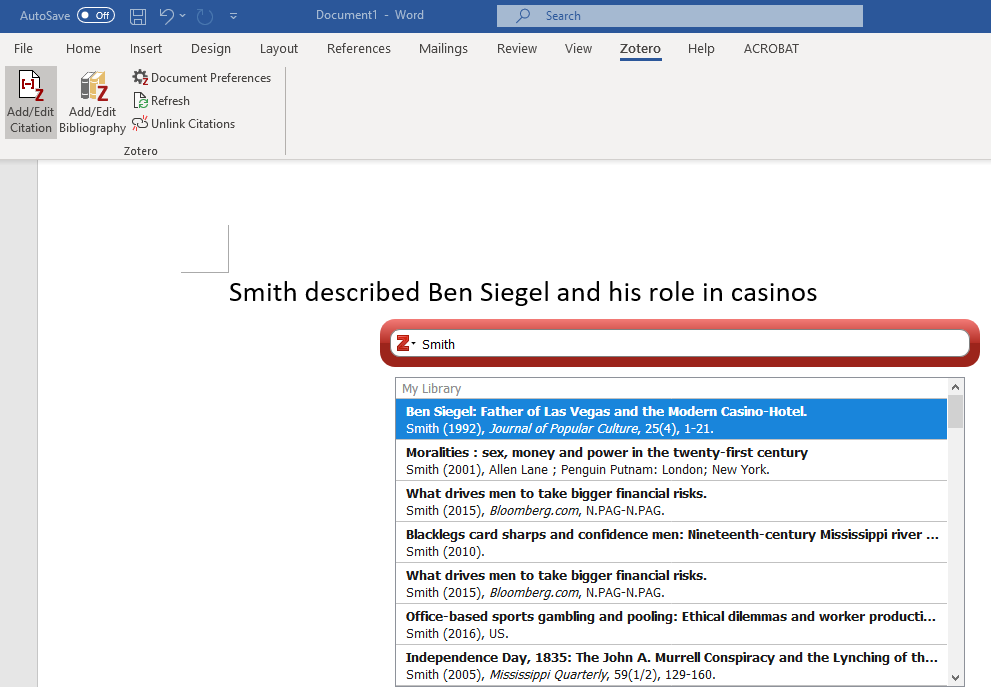
Task: Switch to the View tab
Action: tap(578, 49)
